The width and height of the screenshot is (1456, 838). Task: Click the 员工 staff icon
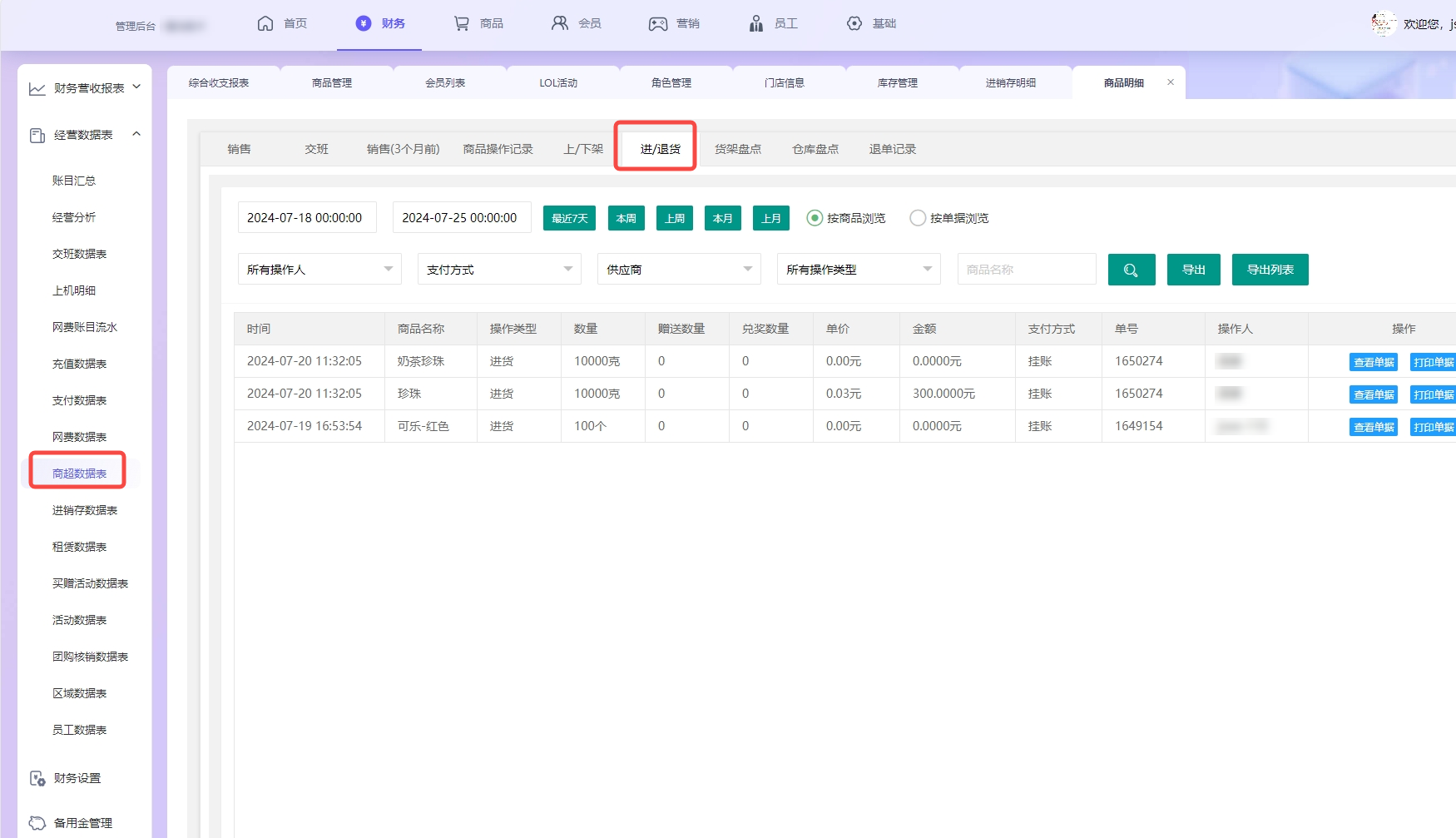(755, 23)
